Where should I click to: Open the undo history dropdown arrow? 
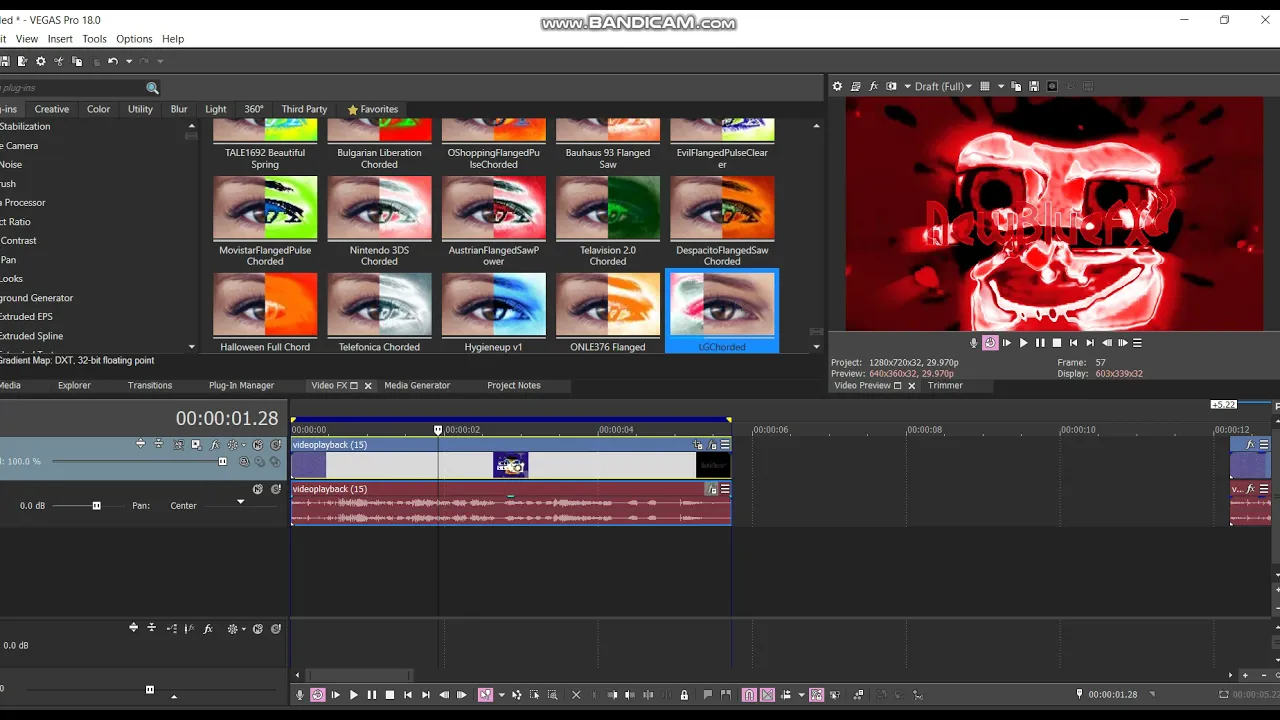(128, 62)
